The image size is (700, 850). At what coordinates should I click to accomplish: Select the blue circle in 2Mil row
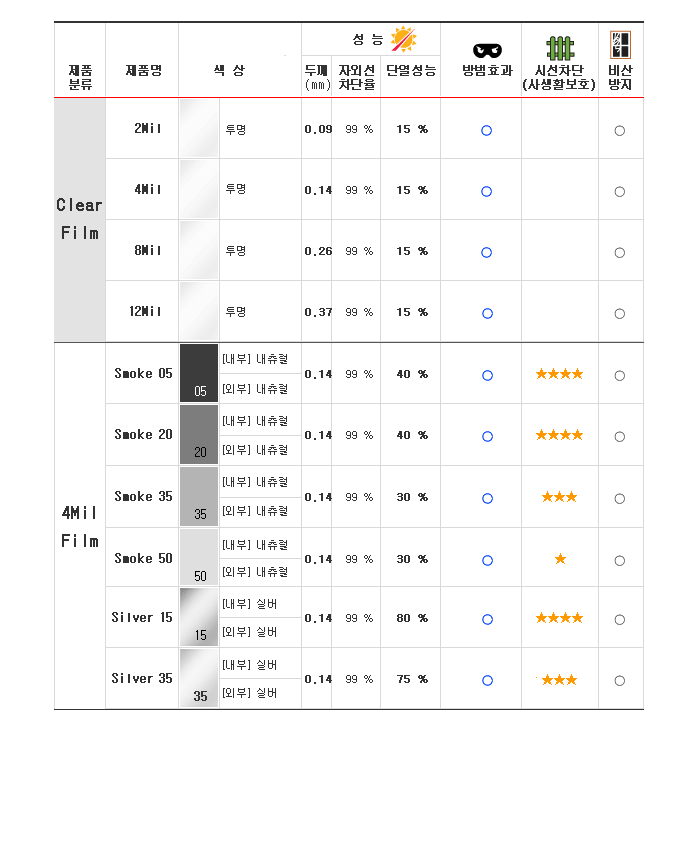pyautogui.click(x=486, y=131)
